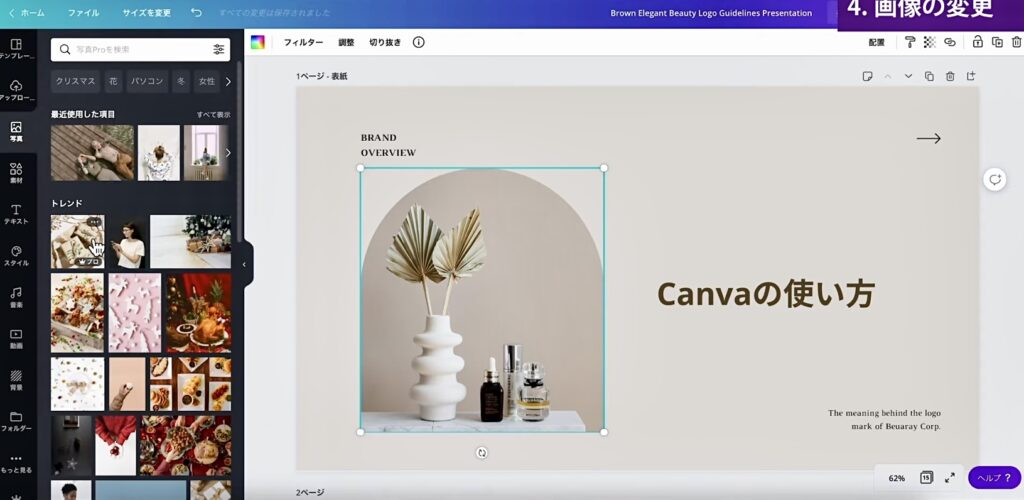This screenshot has height=500, width=1024.
Task: Delete page 1 using page trash icon
Action: 950,76
